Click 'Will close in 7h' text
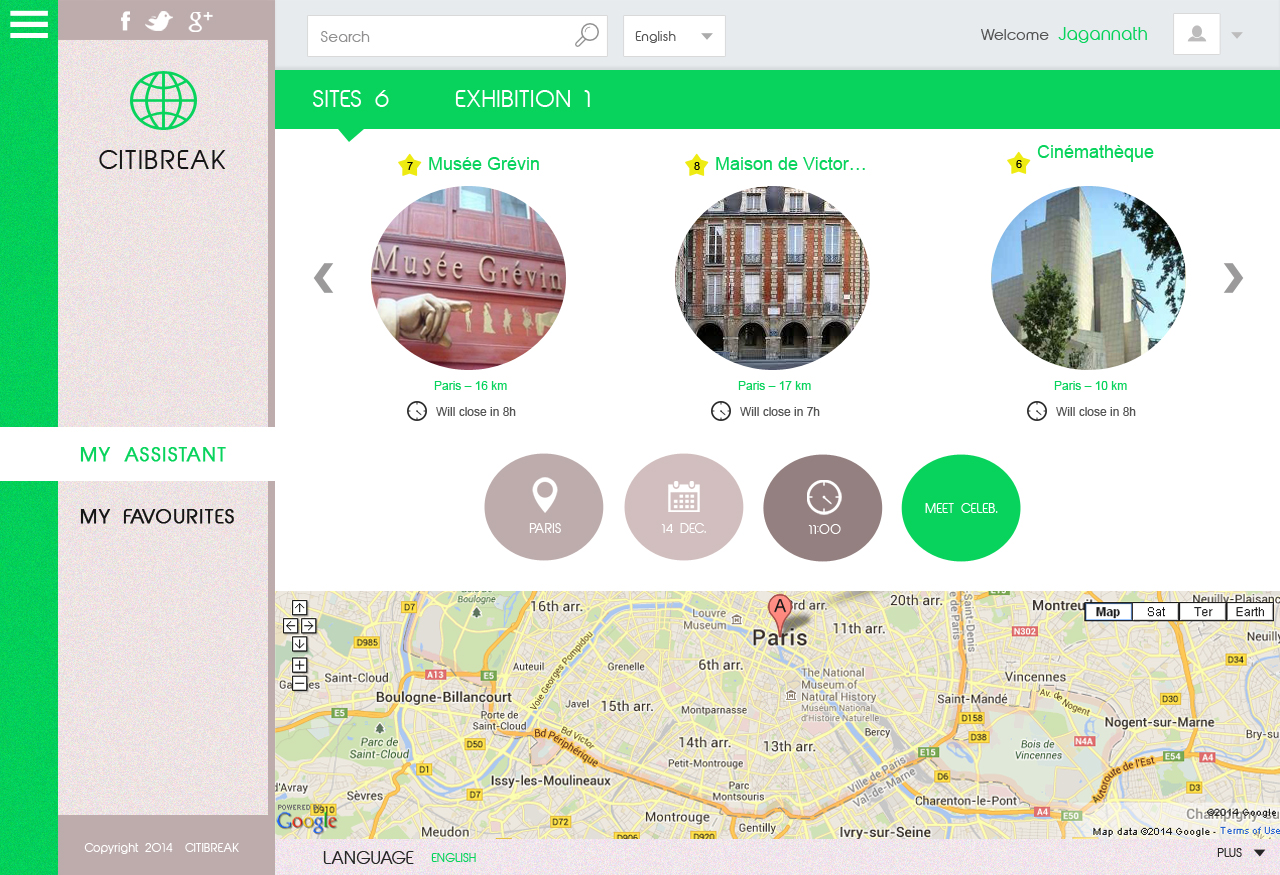1280x875 pixels. point(780,412)
